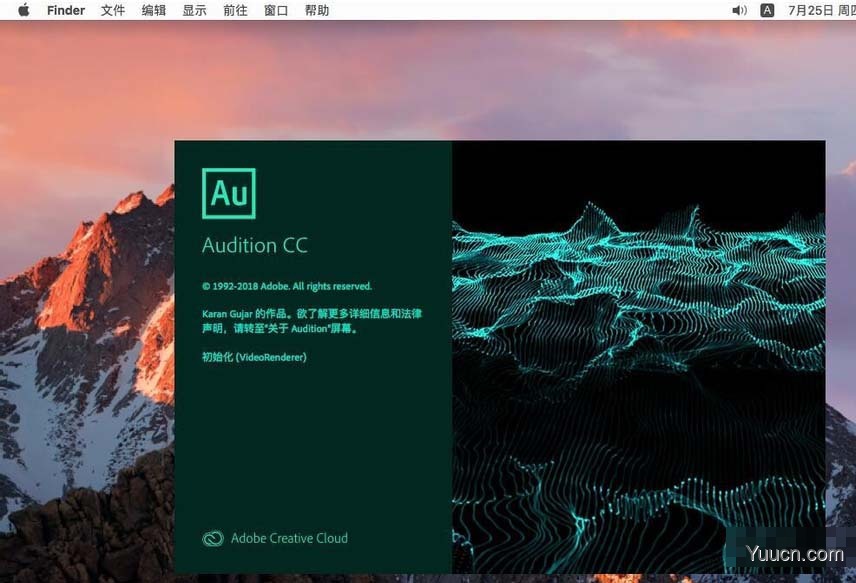Screen dimensions: 856x583
Task: Click the 7月25日 date in the menu bar
Action: point(810,10)
